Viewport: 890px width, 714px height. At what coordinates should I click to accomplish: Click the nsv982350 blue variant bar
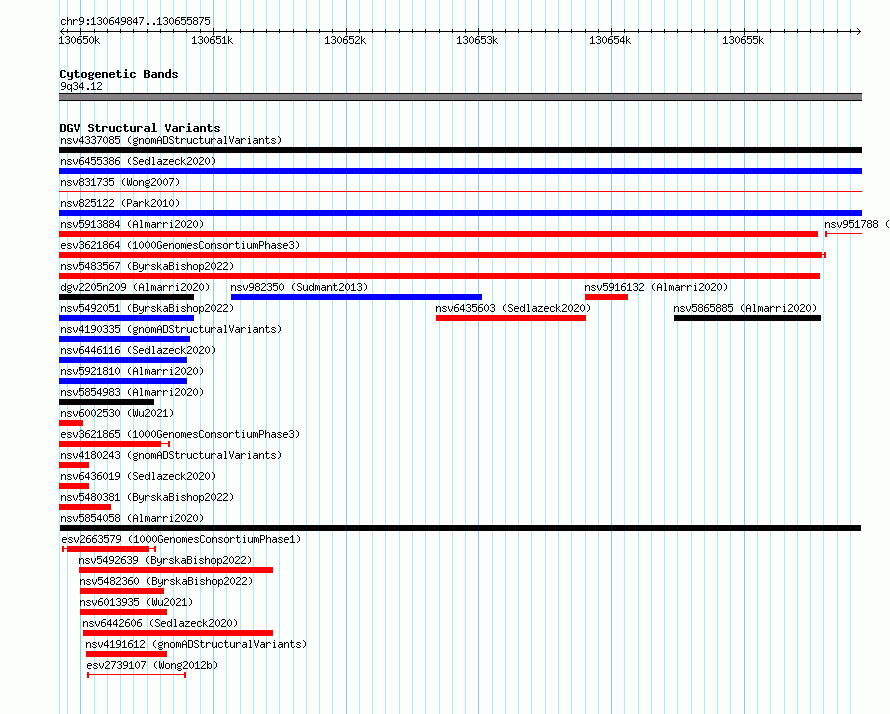click(356, 297)
